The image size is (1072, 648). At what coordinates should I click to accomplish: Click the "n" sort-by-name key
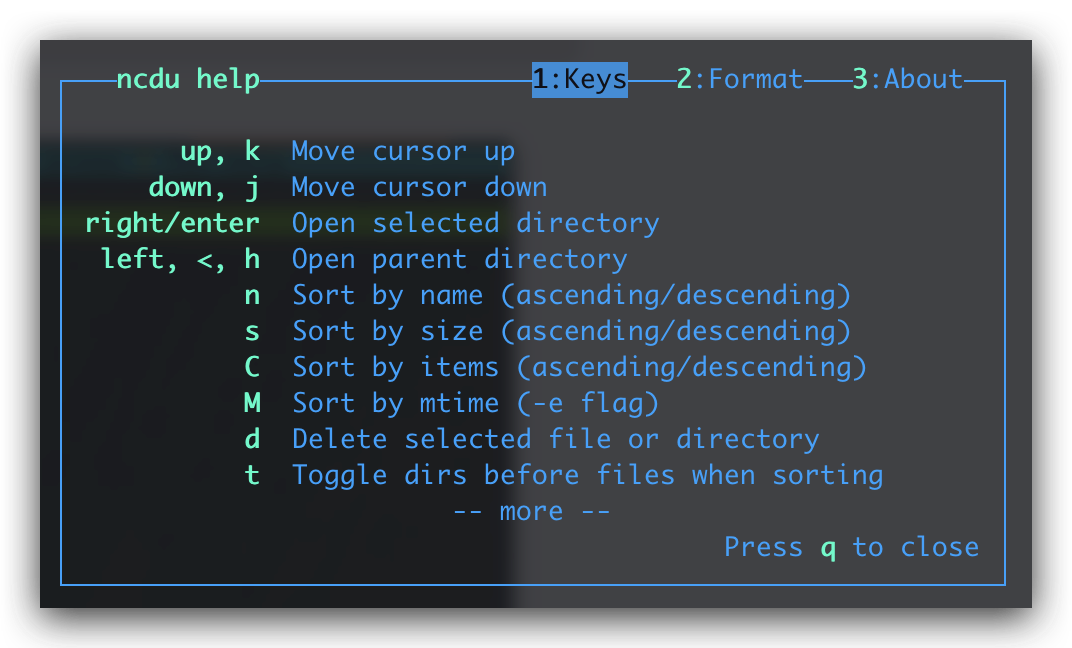click(252, 295)
